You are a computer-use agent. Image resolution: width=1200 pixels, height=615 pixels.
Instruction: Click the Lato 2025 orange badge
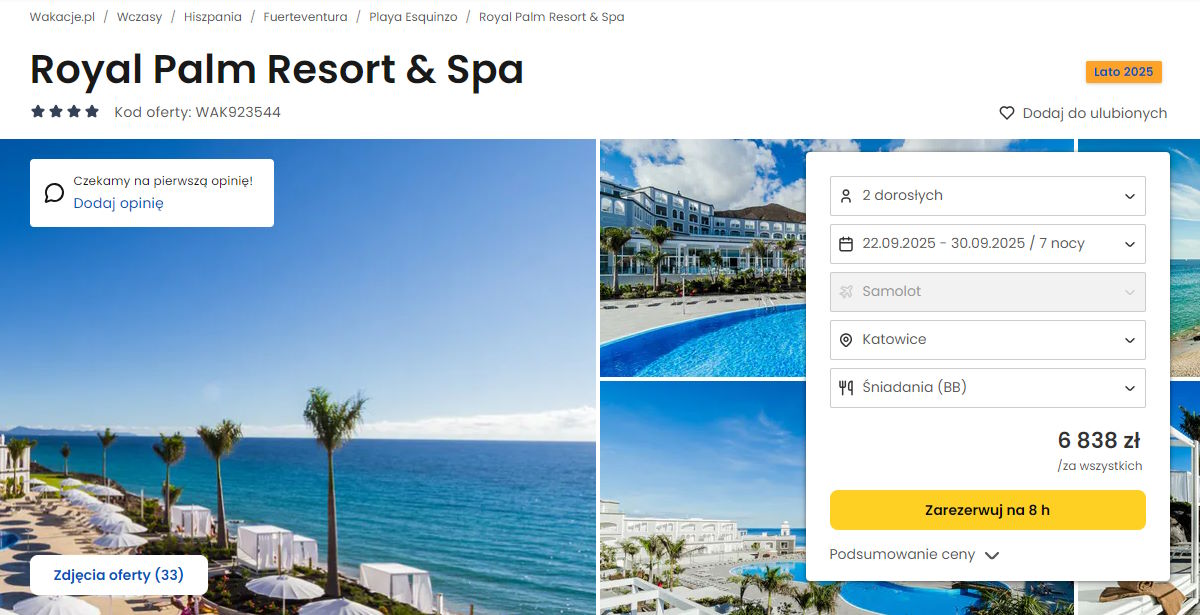(1124, 72)
